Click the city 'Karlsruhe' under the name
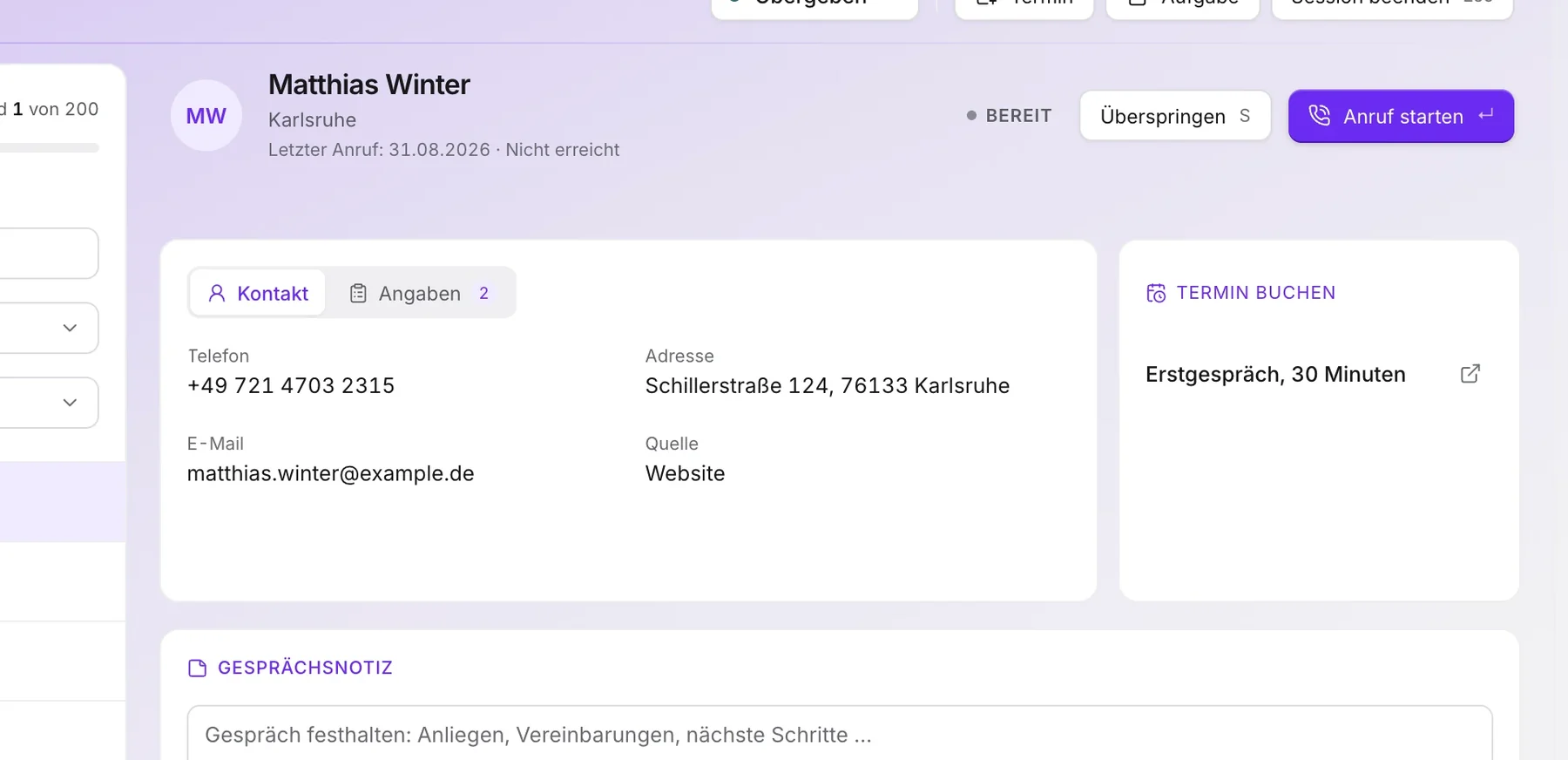1568x760 pixels. 312,120
